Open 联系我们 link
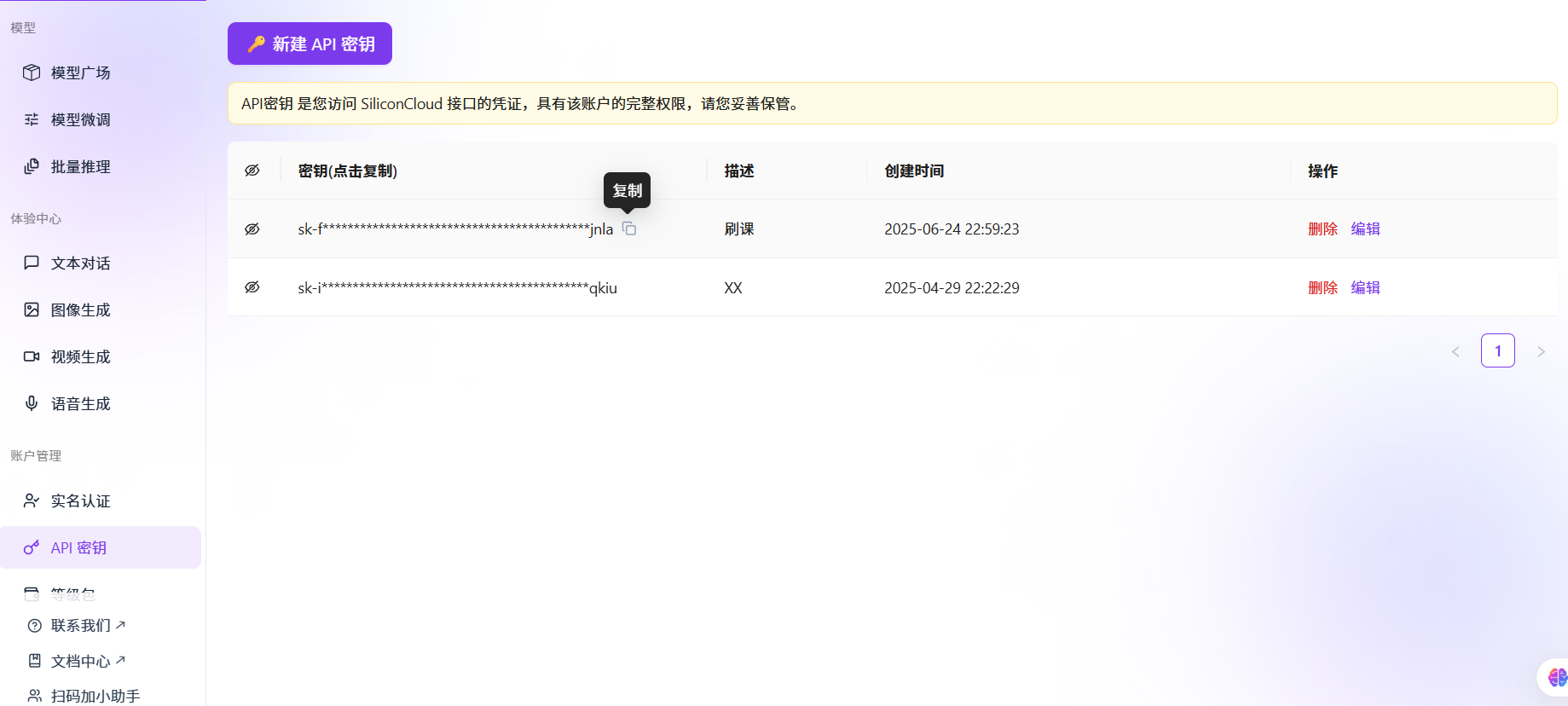The image size is (1568, 706). pyautogui.click(x=88, y=625)
